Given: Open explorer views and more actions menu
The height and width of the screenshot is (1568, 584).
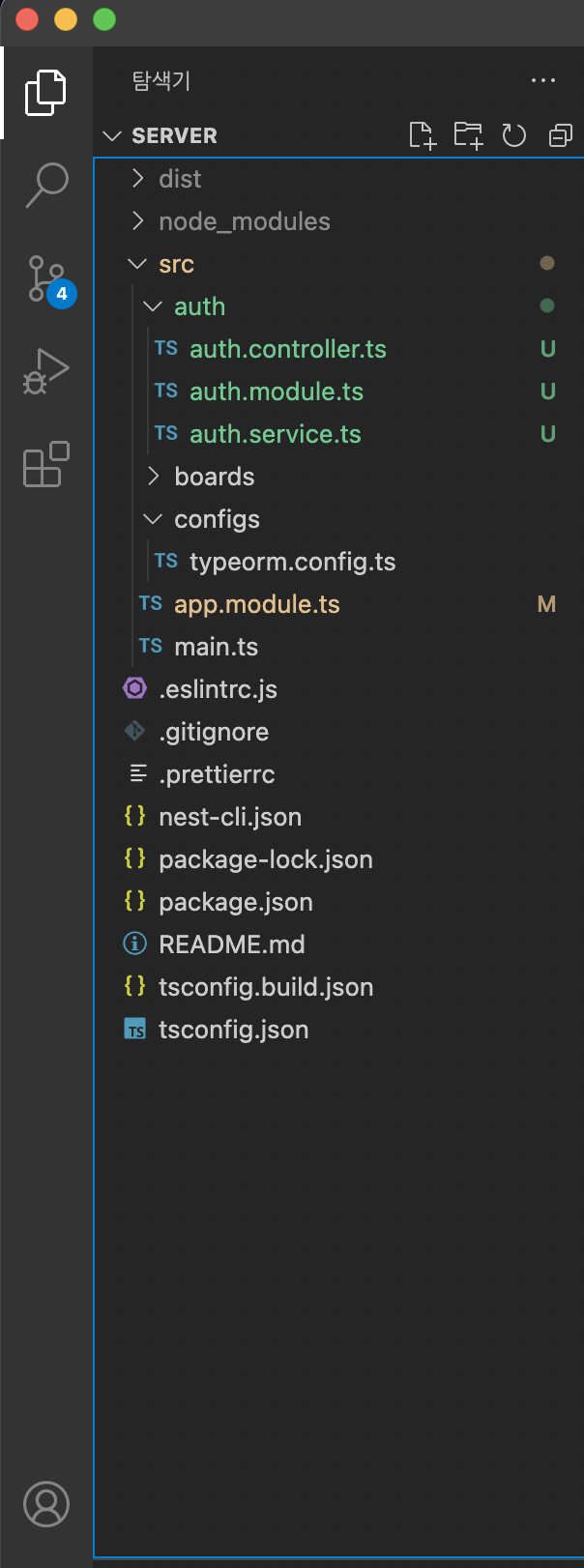Looking at the screenshot, I should [543, 81].
